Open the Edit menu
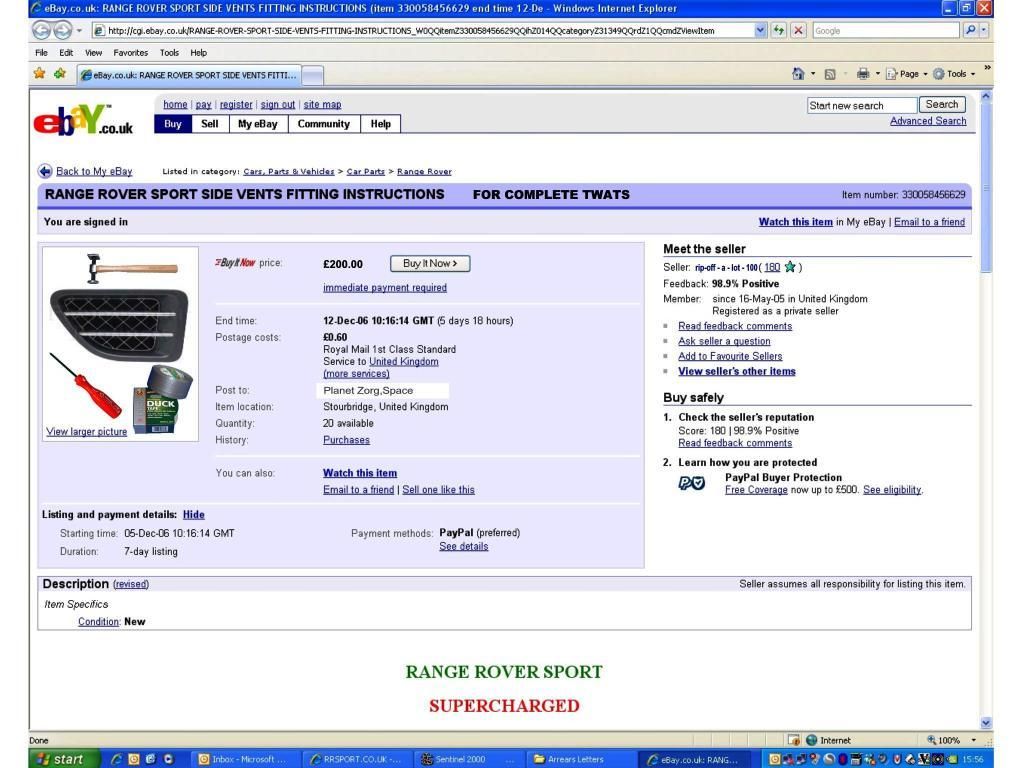Viewport: 1024px width, 768px height. point(66,52)
